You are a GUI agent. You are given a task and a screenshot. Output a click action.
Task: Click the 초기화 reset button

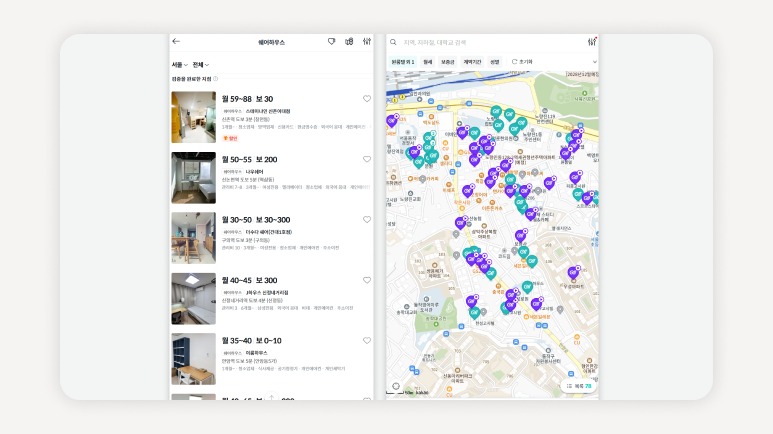[522, 62]
